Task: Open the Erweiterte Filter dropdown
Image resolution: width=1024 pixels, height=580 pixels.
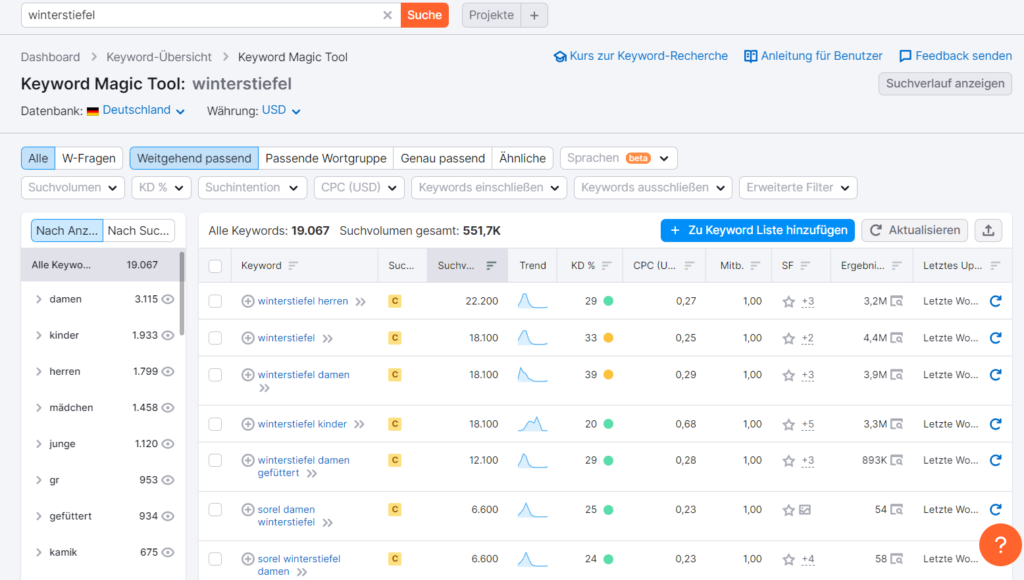Action: (x=797, y=187)
